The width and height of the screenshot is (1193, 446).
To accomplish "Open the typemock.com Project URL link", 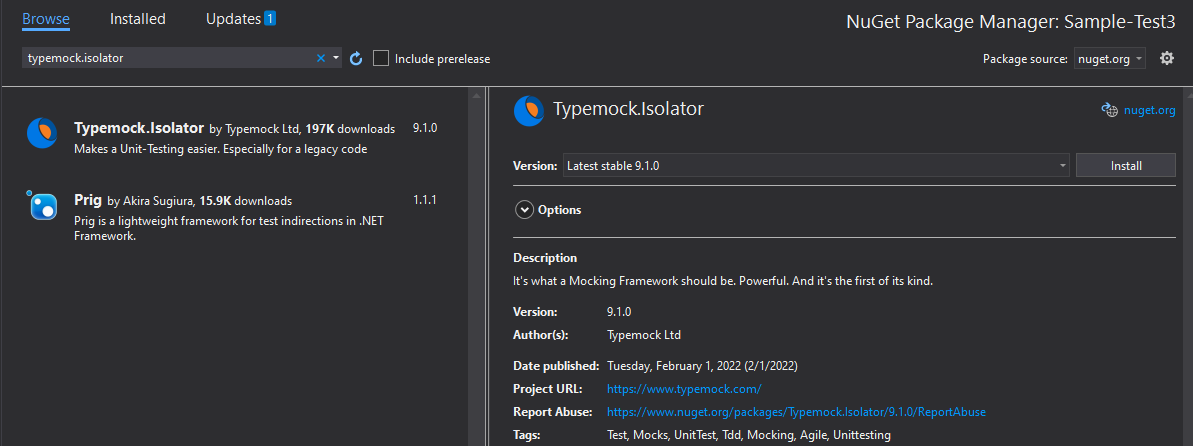I will click(684, 389).
